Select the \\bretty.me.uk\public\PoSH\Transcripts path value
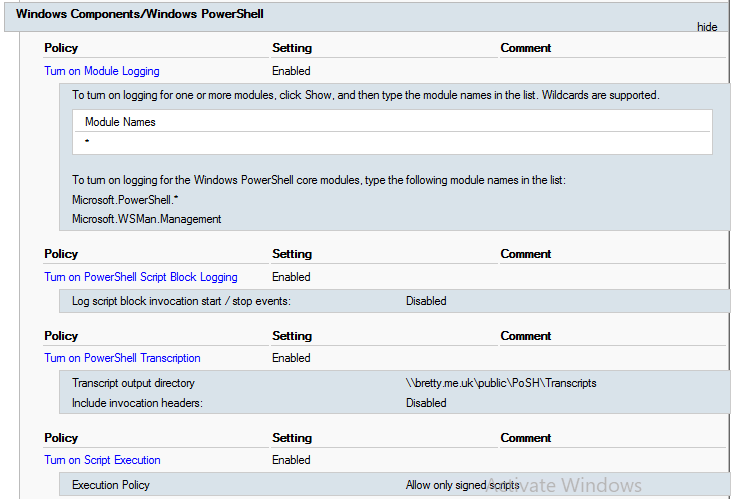 (x=501, y=383)
